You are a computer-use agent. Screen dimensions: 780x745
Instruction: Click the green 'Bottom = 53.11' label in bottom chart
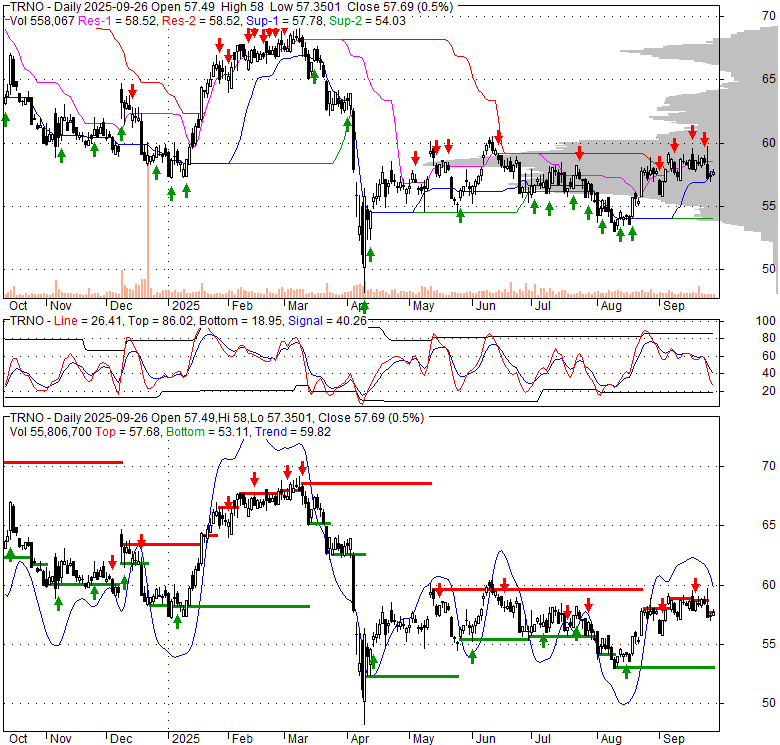(207, 432)
